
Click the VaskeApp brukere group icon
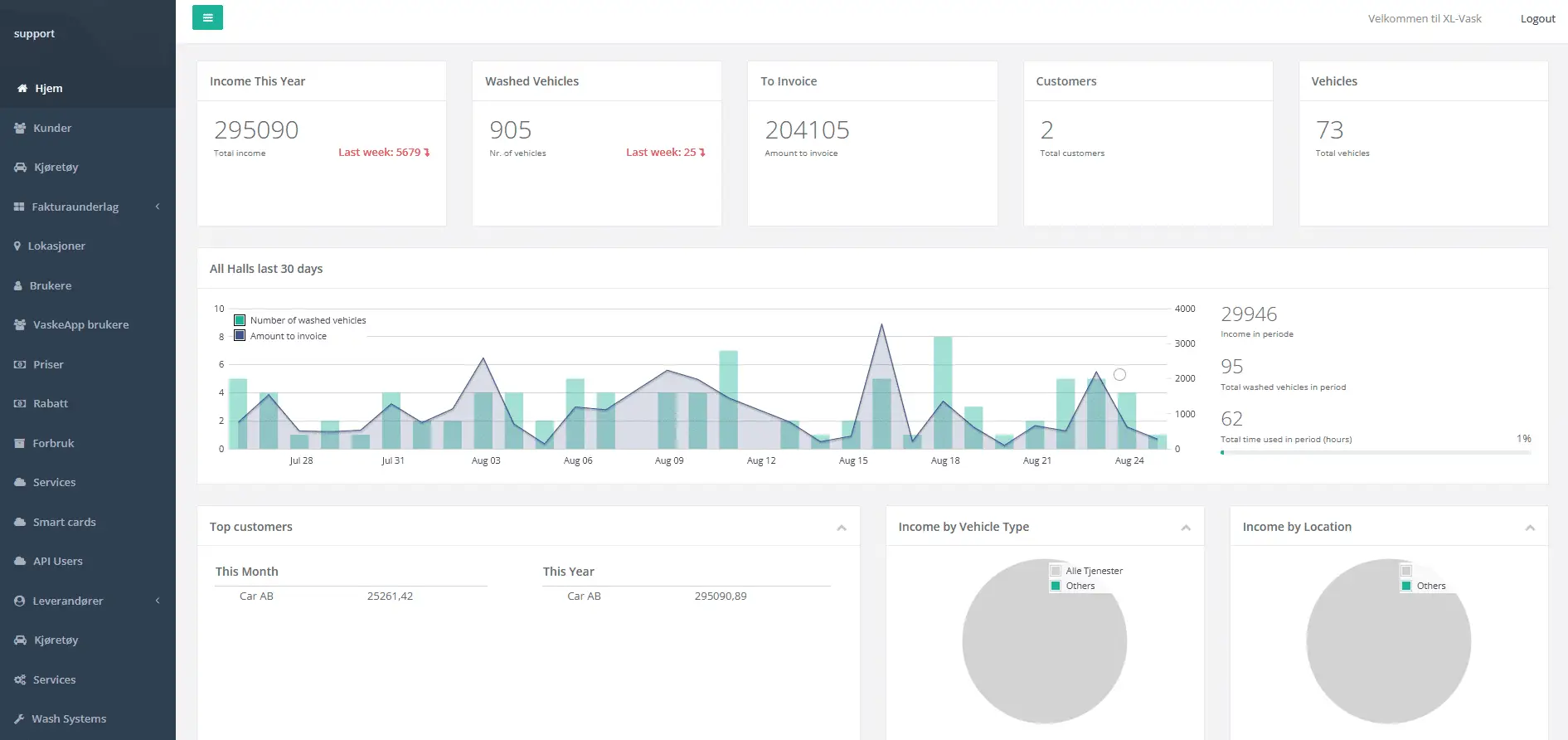20,324
